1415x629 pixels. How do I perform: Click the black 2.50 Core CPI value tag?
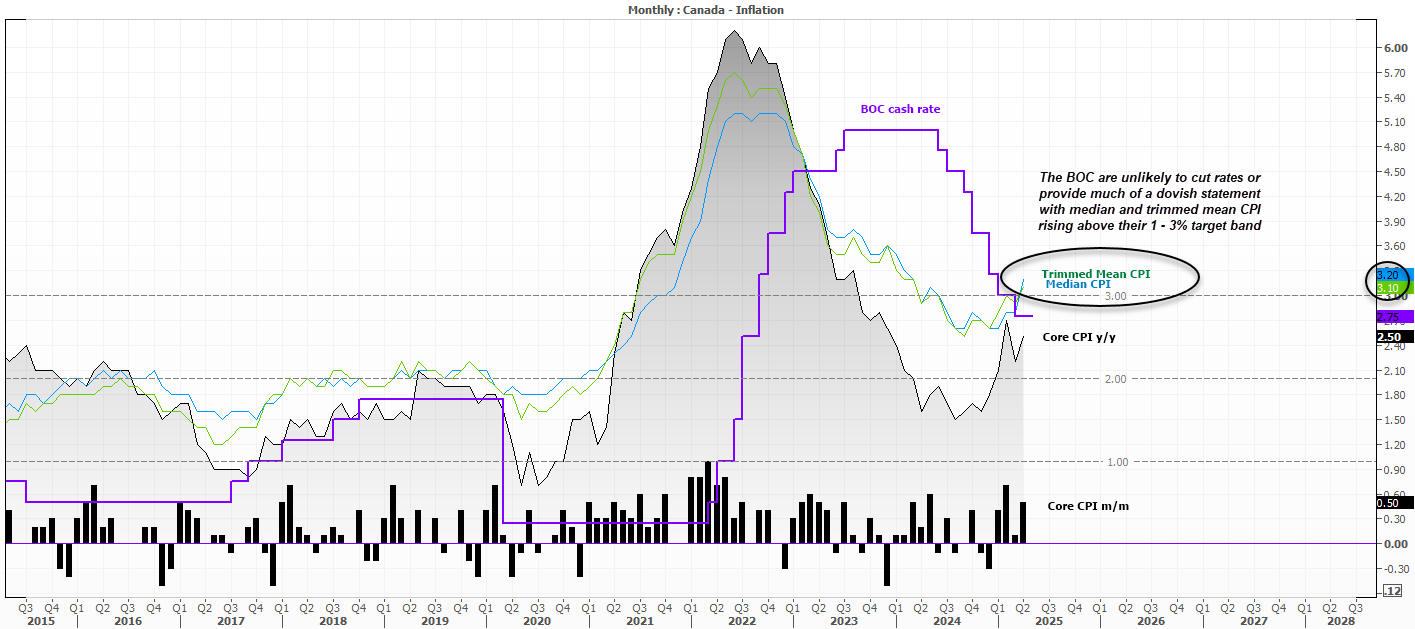tap(1392, 337)
